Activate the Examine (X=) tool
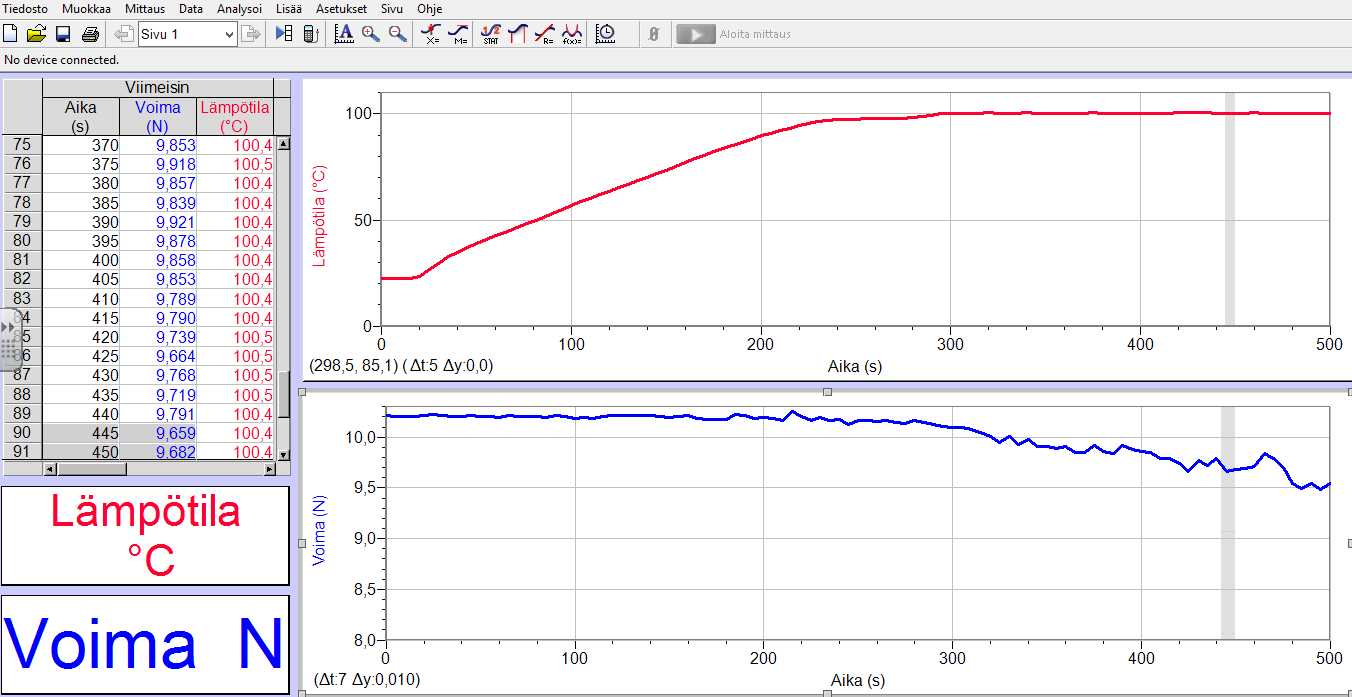The height and width of the screenshot is (697, 1352). coord(431,34)
